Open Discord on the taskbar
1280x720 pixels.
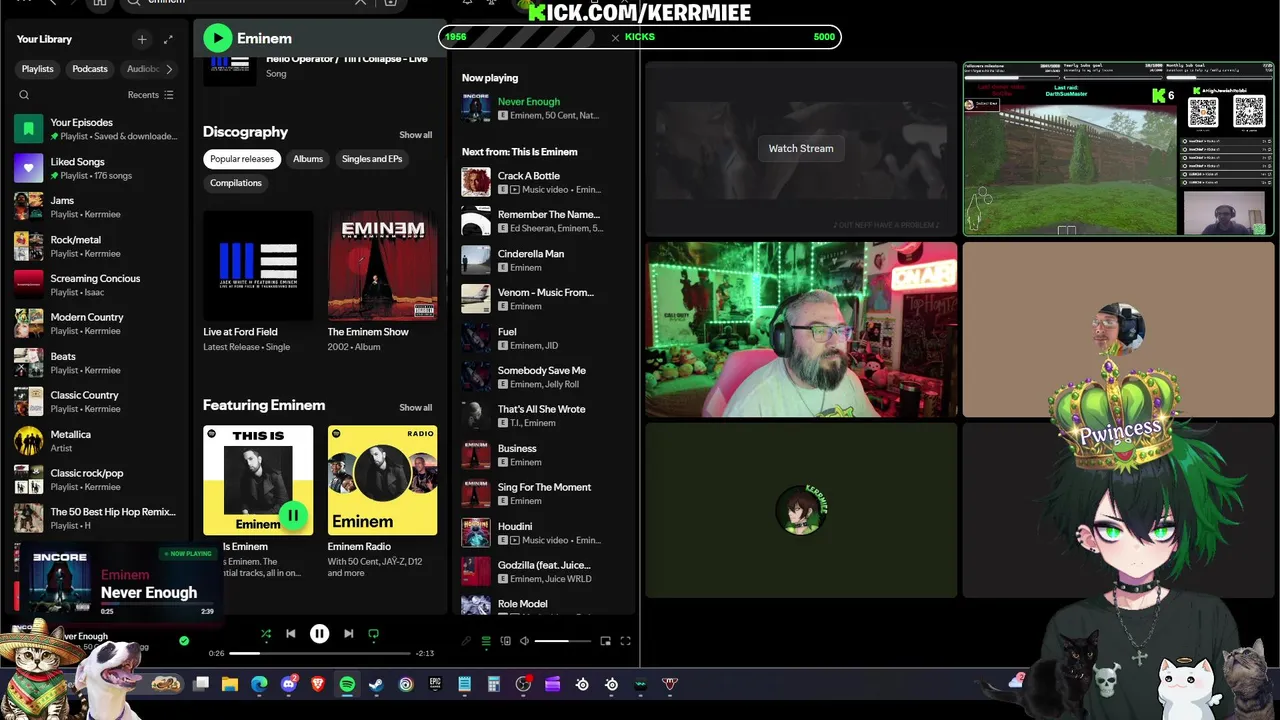289,684
